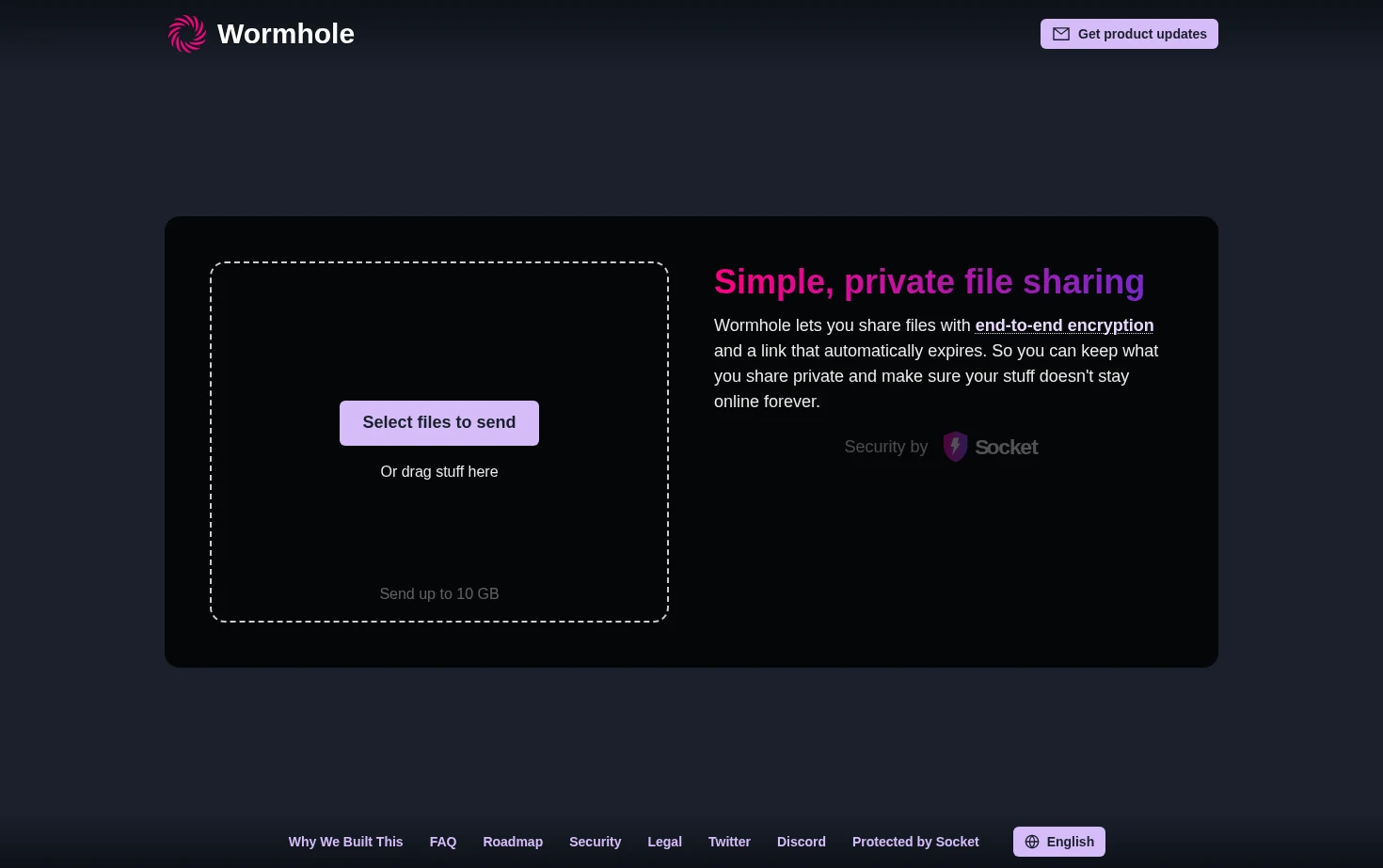Click the 'Security by' label
This screenshot has height=868, width=1383.
tap(886, 447)
